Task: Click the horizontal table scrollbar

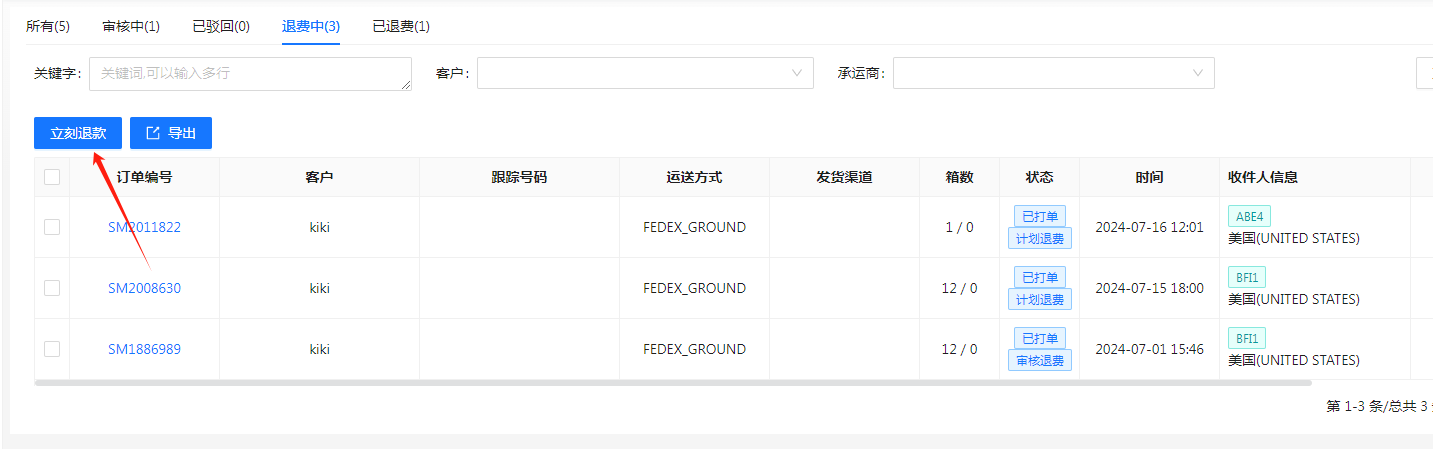Action: (x=672, y=383)
